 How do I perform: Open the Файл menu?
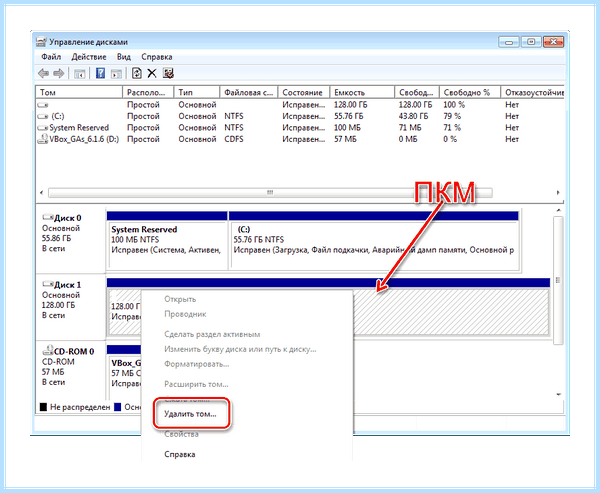point(51,57)
